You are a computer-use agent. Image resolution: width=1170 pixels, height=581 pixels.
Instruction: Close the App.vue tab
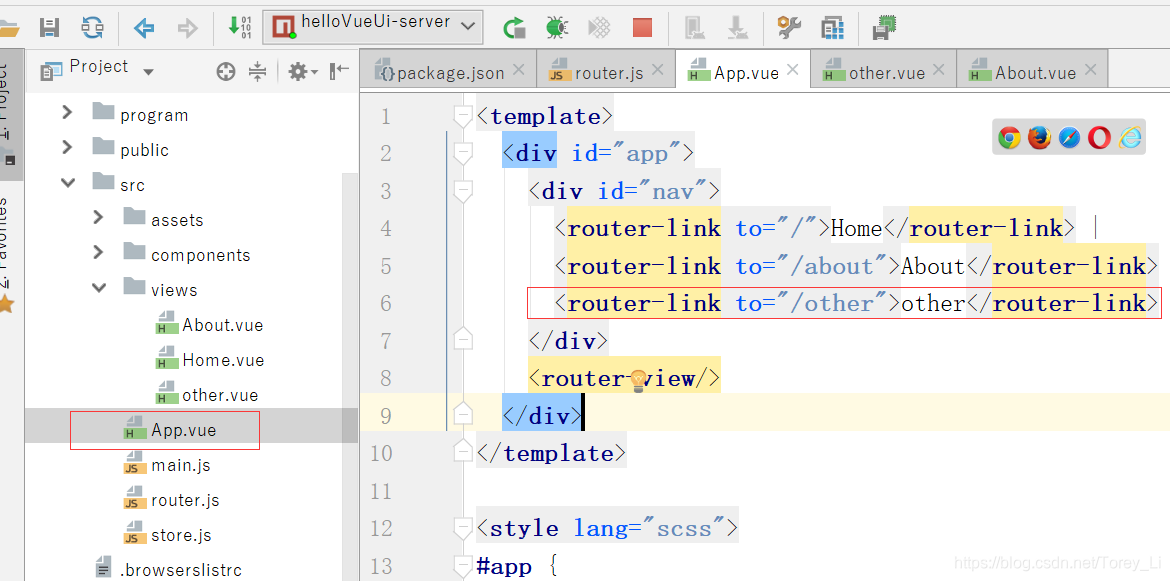click(x=793, y=70)
